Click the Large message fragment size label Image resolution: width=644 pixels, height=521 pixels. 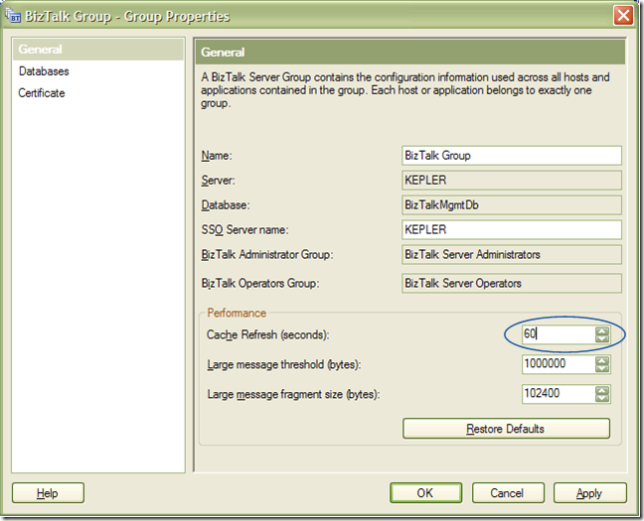tap(293, 395)
